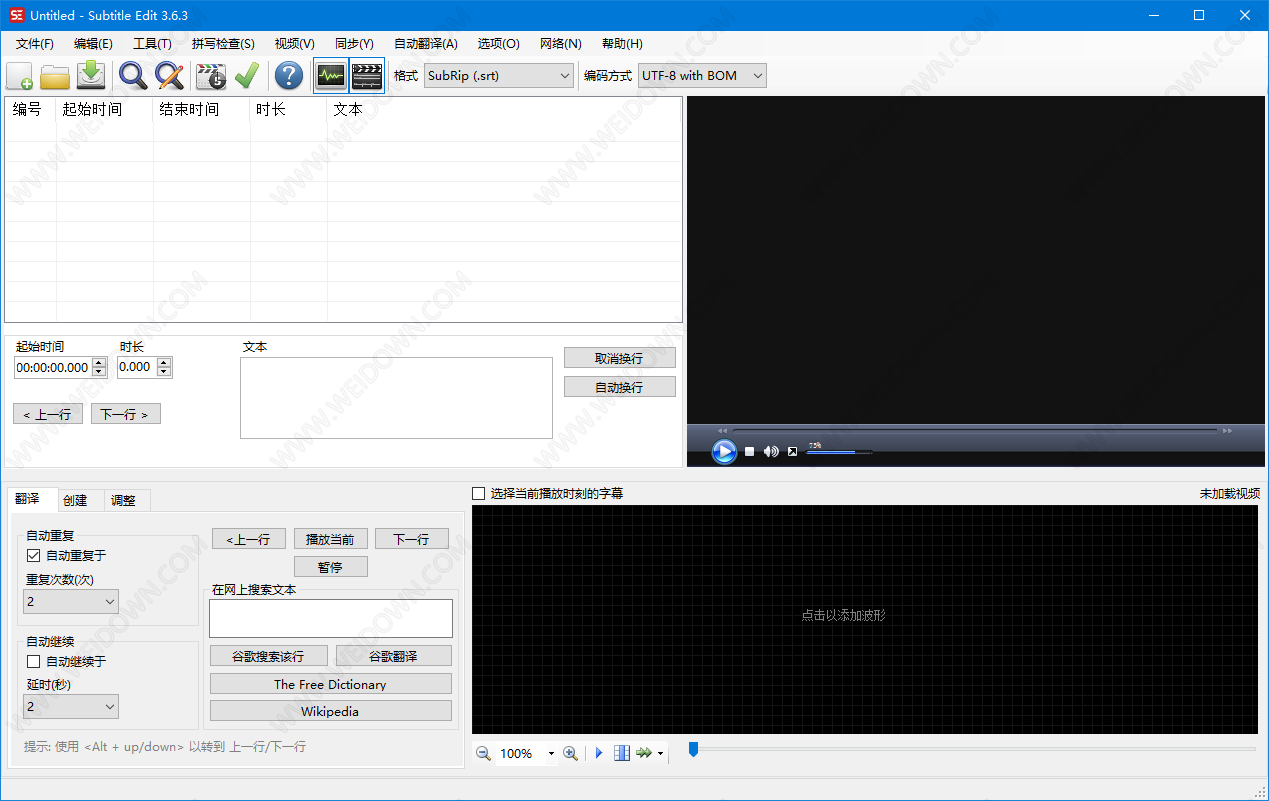Open Help via the blue question mark icon

tap(289, 76)
